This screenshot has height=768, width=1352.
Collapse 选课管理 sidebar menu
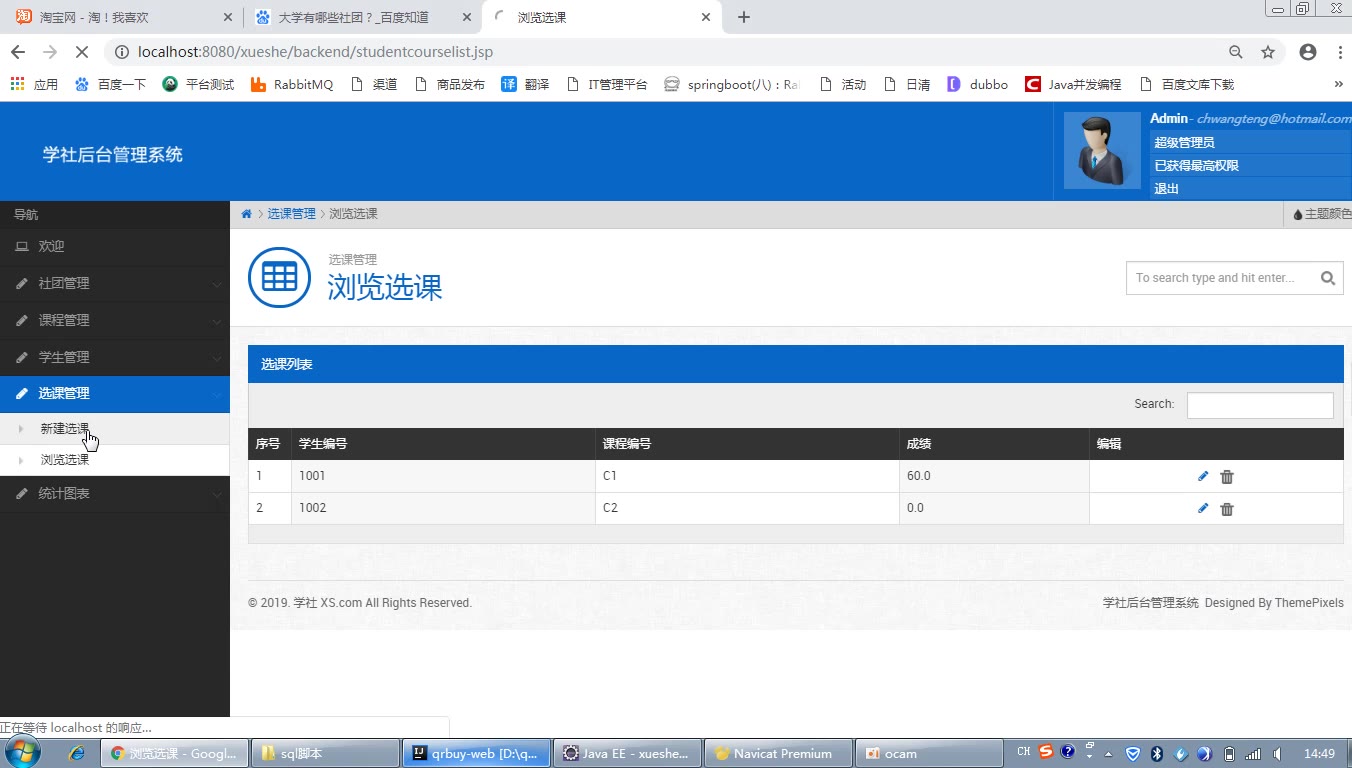(115, 393)
